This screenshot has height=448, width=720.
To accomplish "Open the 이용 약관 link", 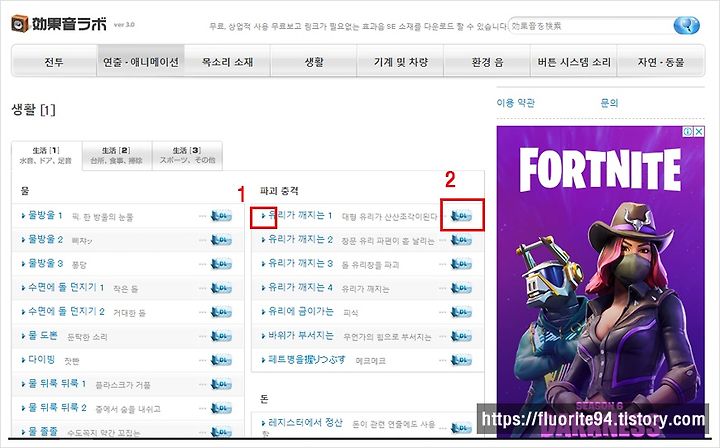I will [x=516, y=103].
